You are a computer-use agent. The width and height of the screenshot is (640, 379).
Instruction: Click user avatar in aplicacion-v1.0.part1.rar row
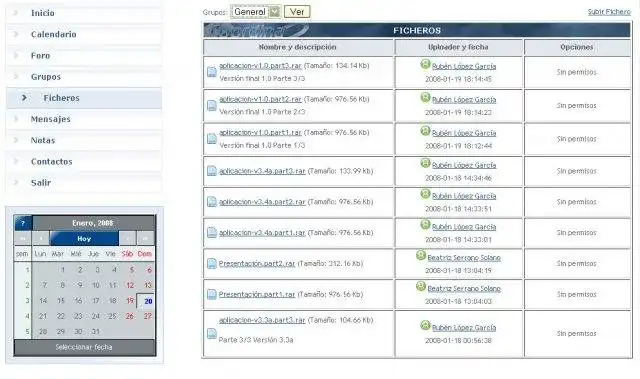tap(425, 131)
